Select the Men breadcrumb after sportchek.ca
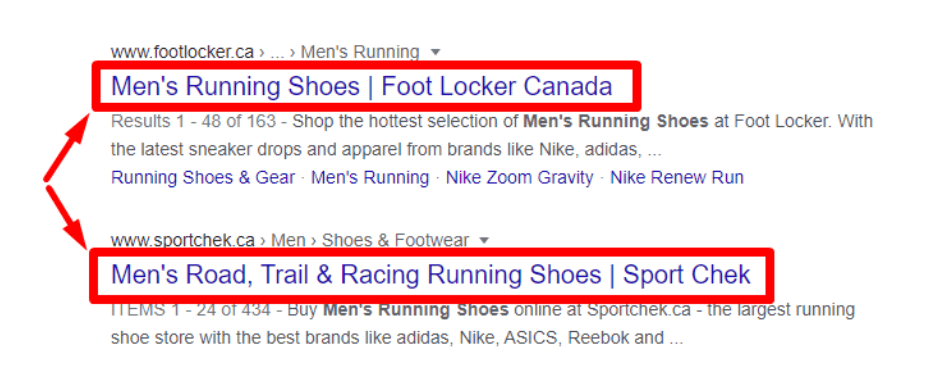939x375 pixels. point(289,241)
